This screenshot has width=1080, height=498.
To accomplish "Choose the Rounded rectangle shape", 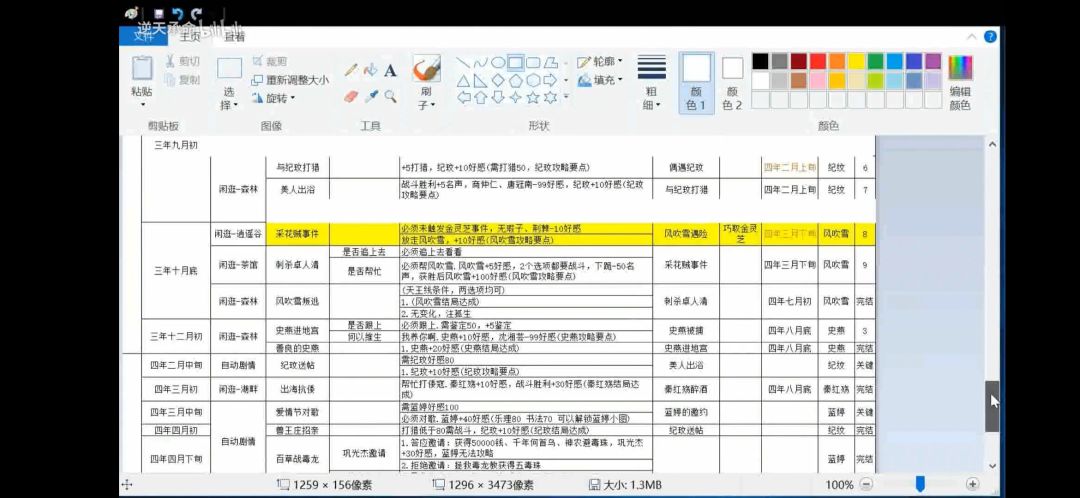I will point(532,63).
